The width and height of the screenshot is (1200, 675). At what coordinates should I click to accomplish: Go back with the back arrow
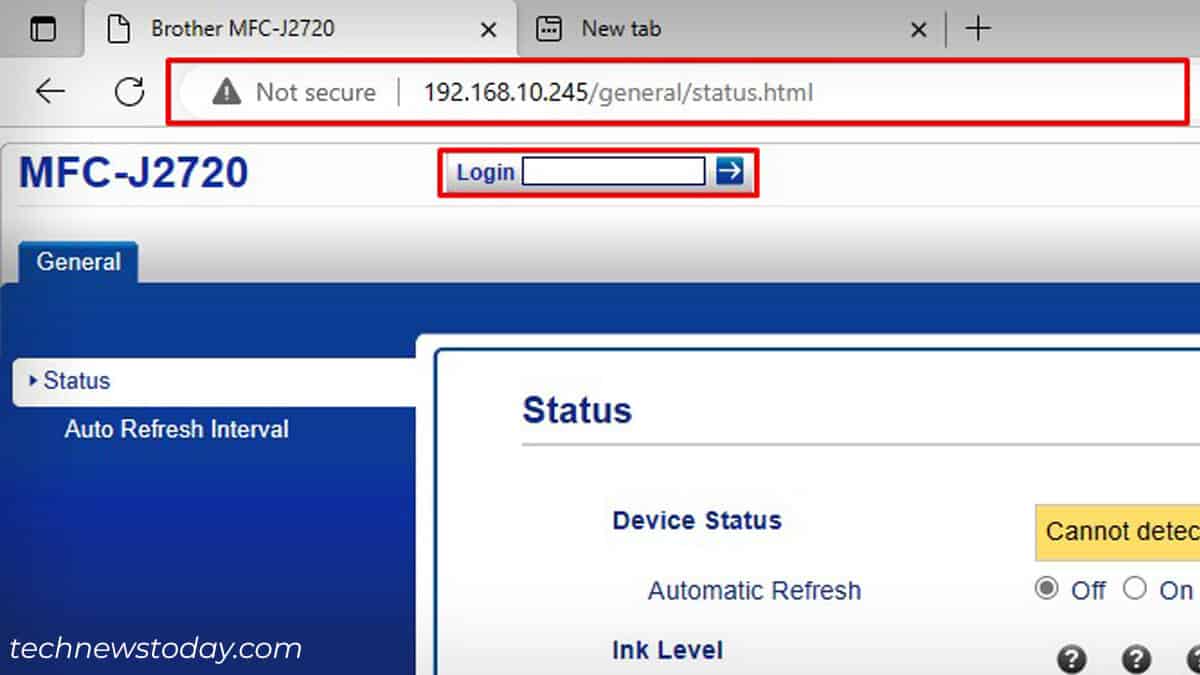click(x=50, y=92)
